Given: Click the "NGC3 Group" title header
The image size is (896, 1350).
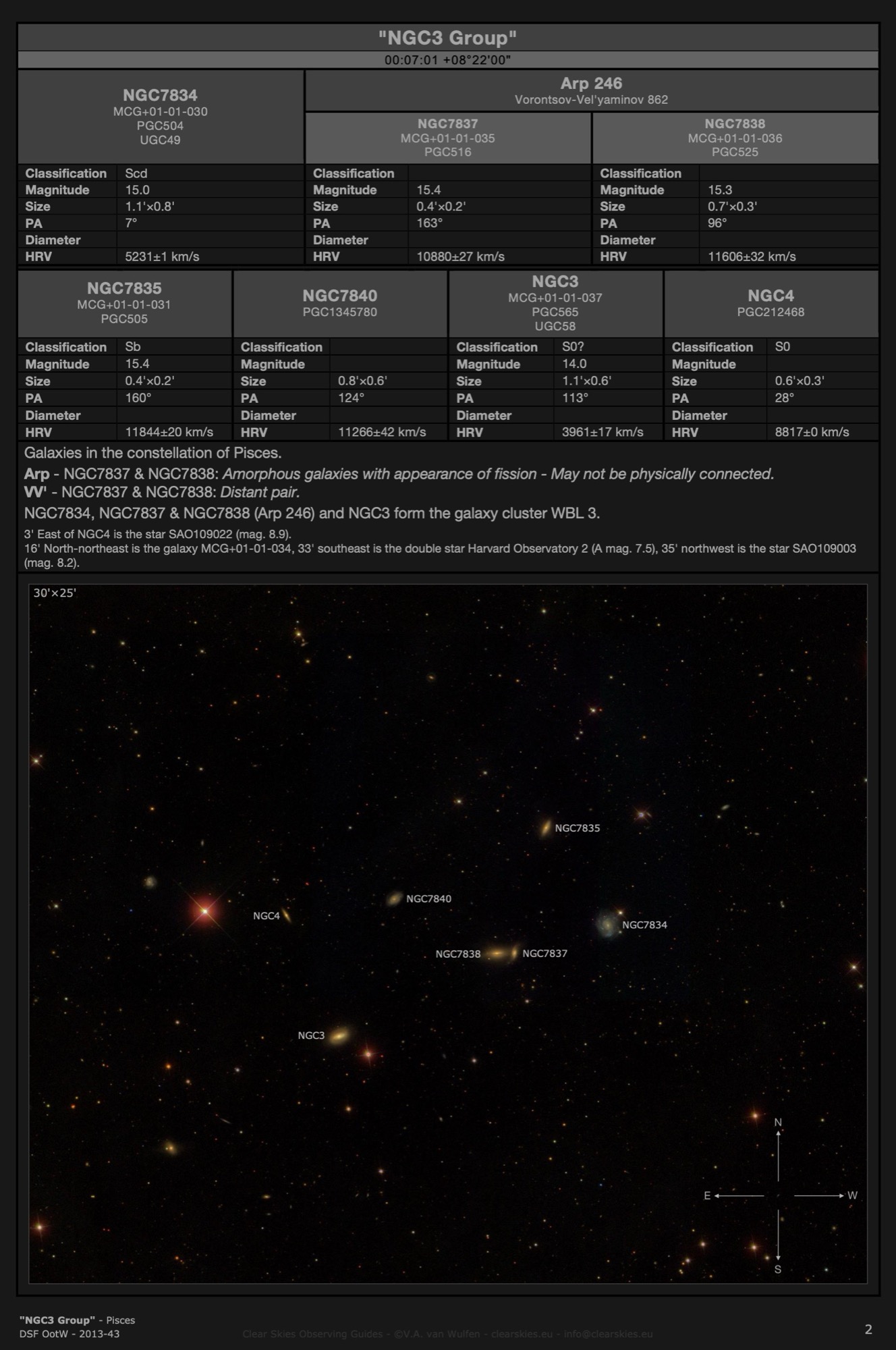Looking at the screenshot, I should pyautogui.click(x=448, y=38).
